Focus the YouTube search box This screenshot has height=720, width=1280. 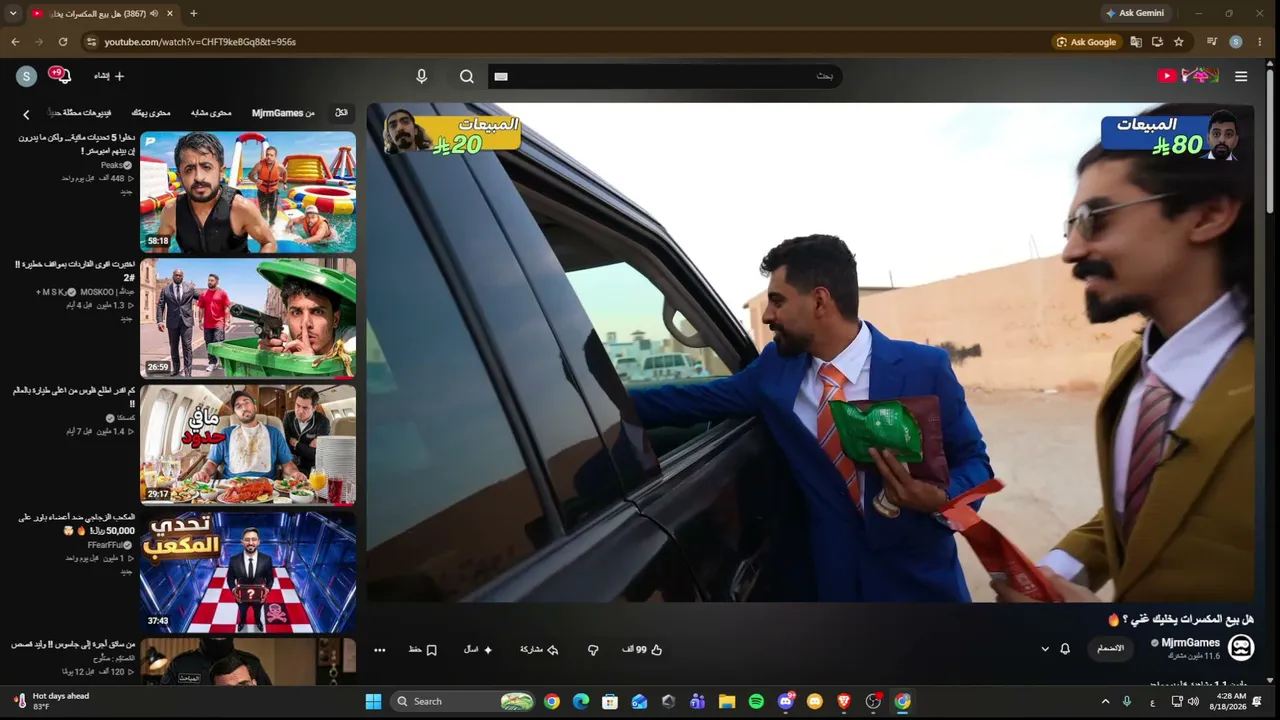[666, 76]
